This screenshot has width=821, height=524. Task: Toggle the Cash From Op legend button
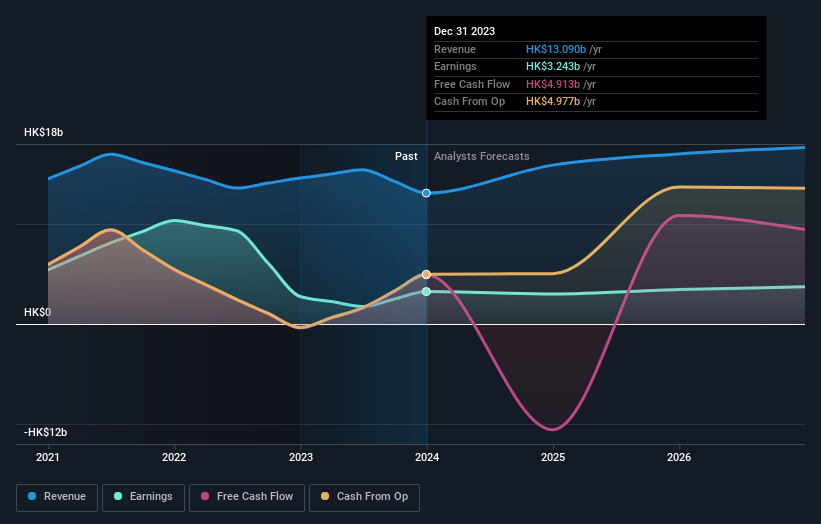click(364, 497)
